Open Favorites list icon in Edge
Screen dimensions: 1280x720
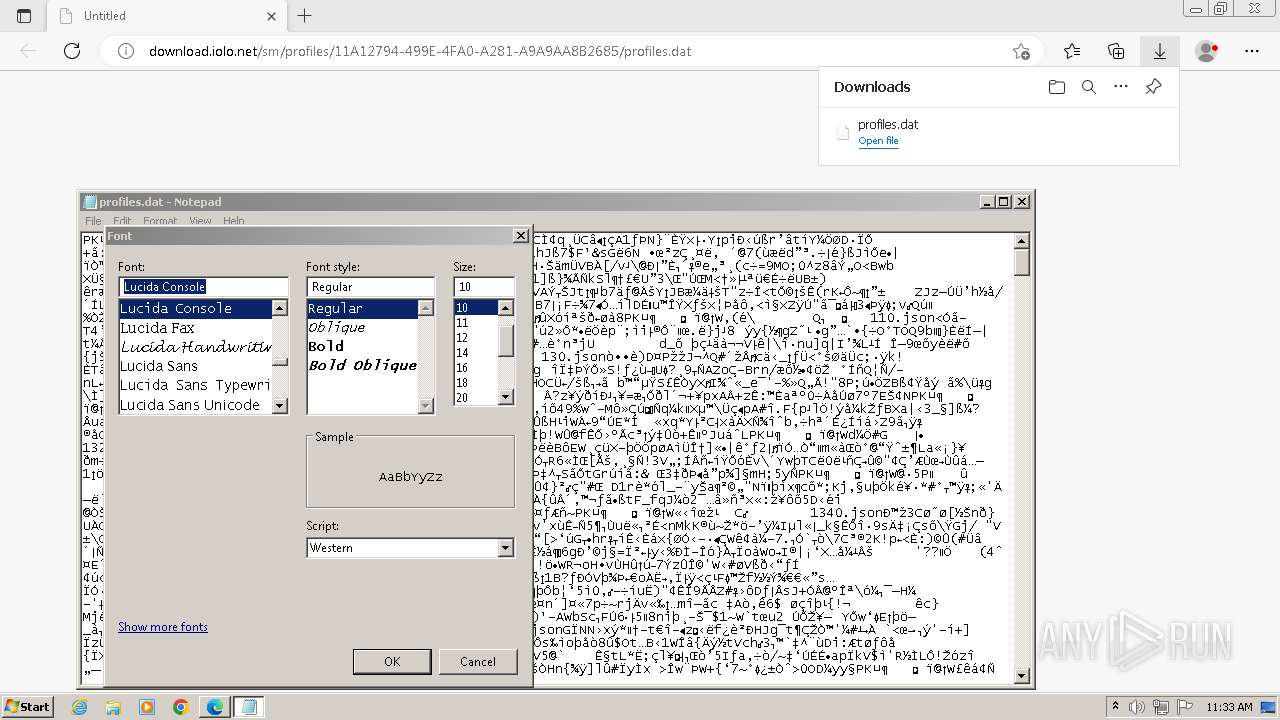click(x=1072, y=51)
